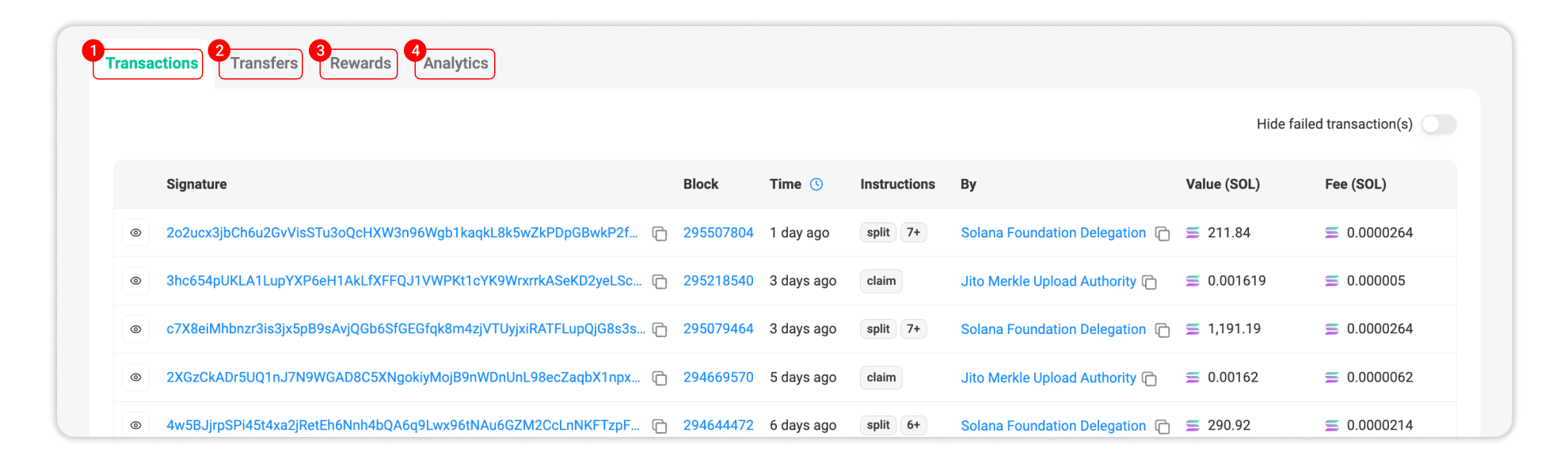Select the value 0.001619

pos(1237,281)
